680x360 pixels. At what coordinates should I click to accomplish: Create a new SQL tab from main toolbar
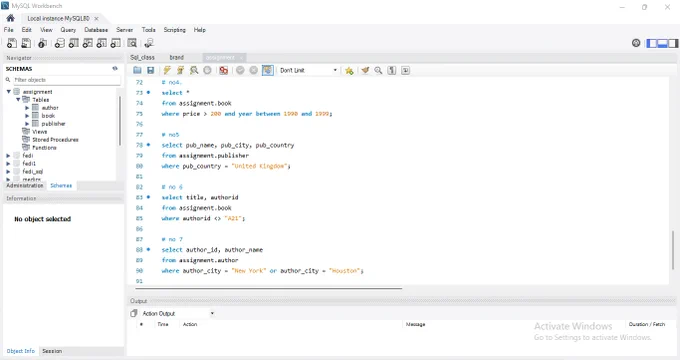12,43
